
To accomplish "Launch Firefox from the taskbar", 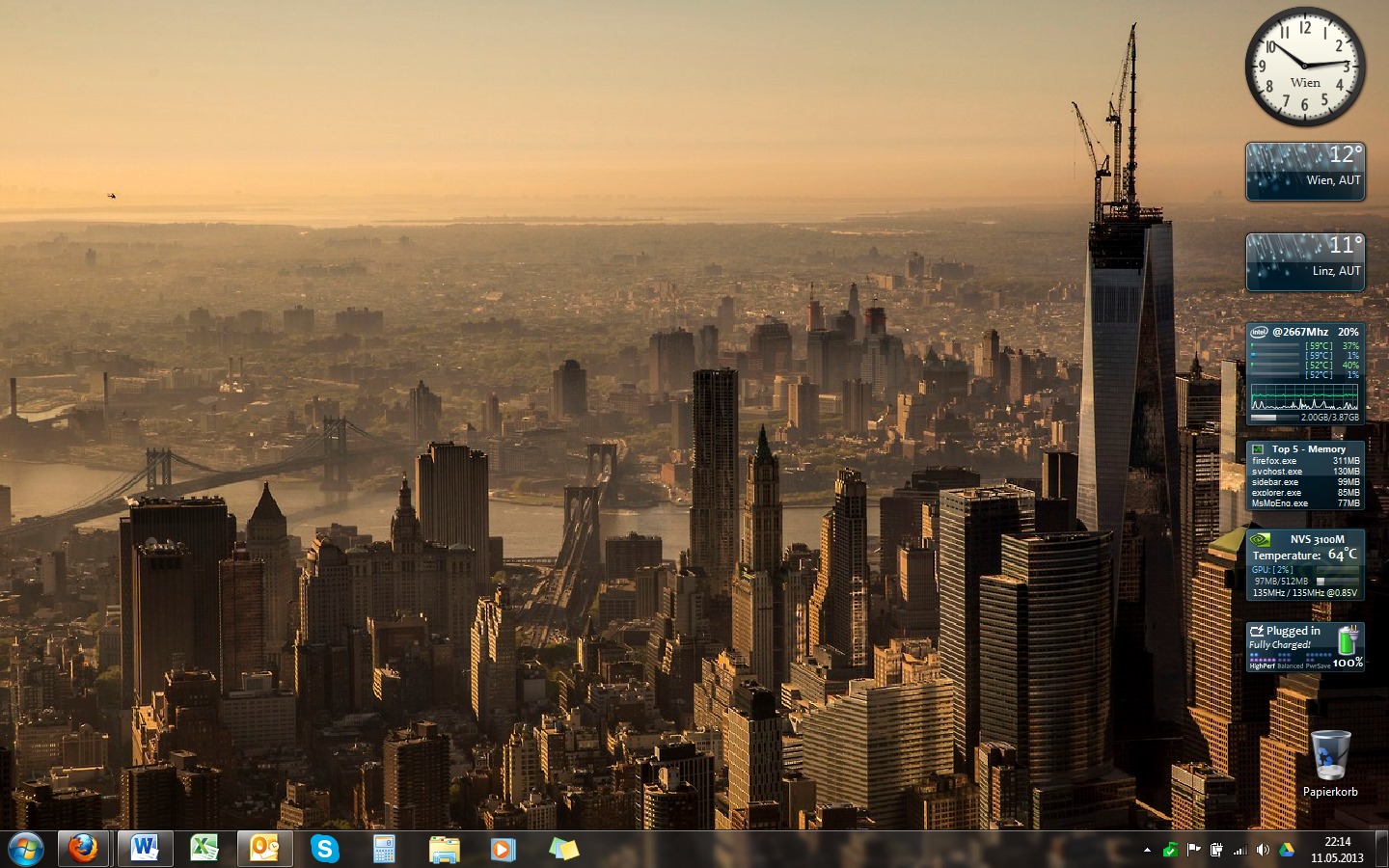I will [83, 849].
